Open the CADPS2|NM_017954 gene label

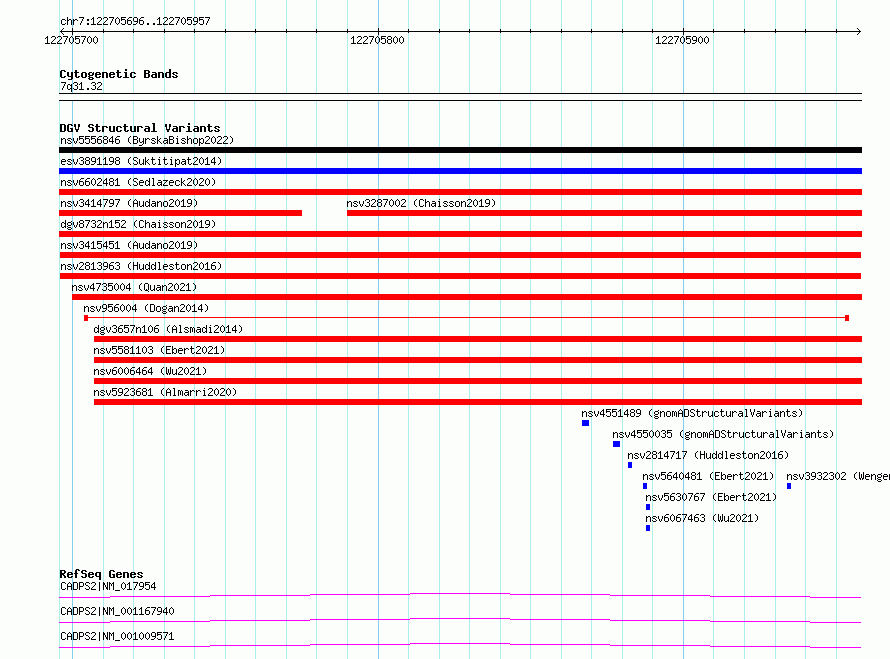click(x=108, y=586)
